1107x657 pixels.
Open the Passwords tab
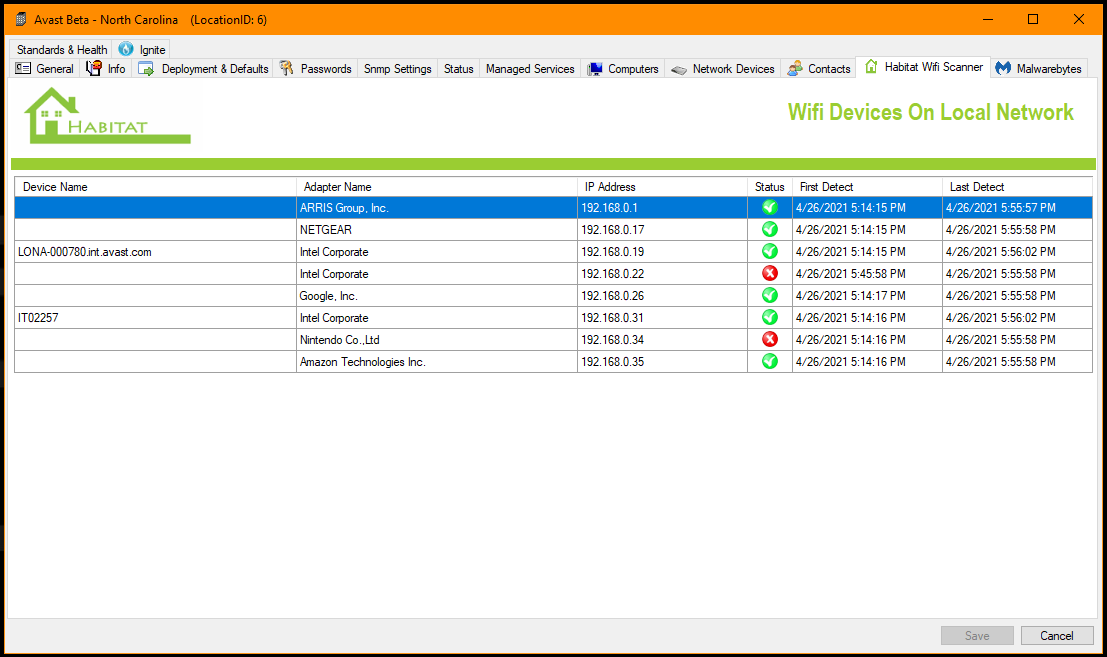[316, 68]
